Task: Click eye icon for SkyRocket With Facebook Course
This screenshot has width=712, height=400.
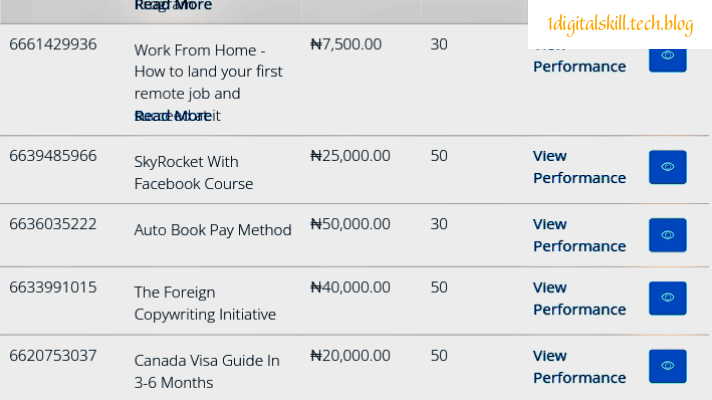Action: [x=667, y=167]
